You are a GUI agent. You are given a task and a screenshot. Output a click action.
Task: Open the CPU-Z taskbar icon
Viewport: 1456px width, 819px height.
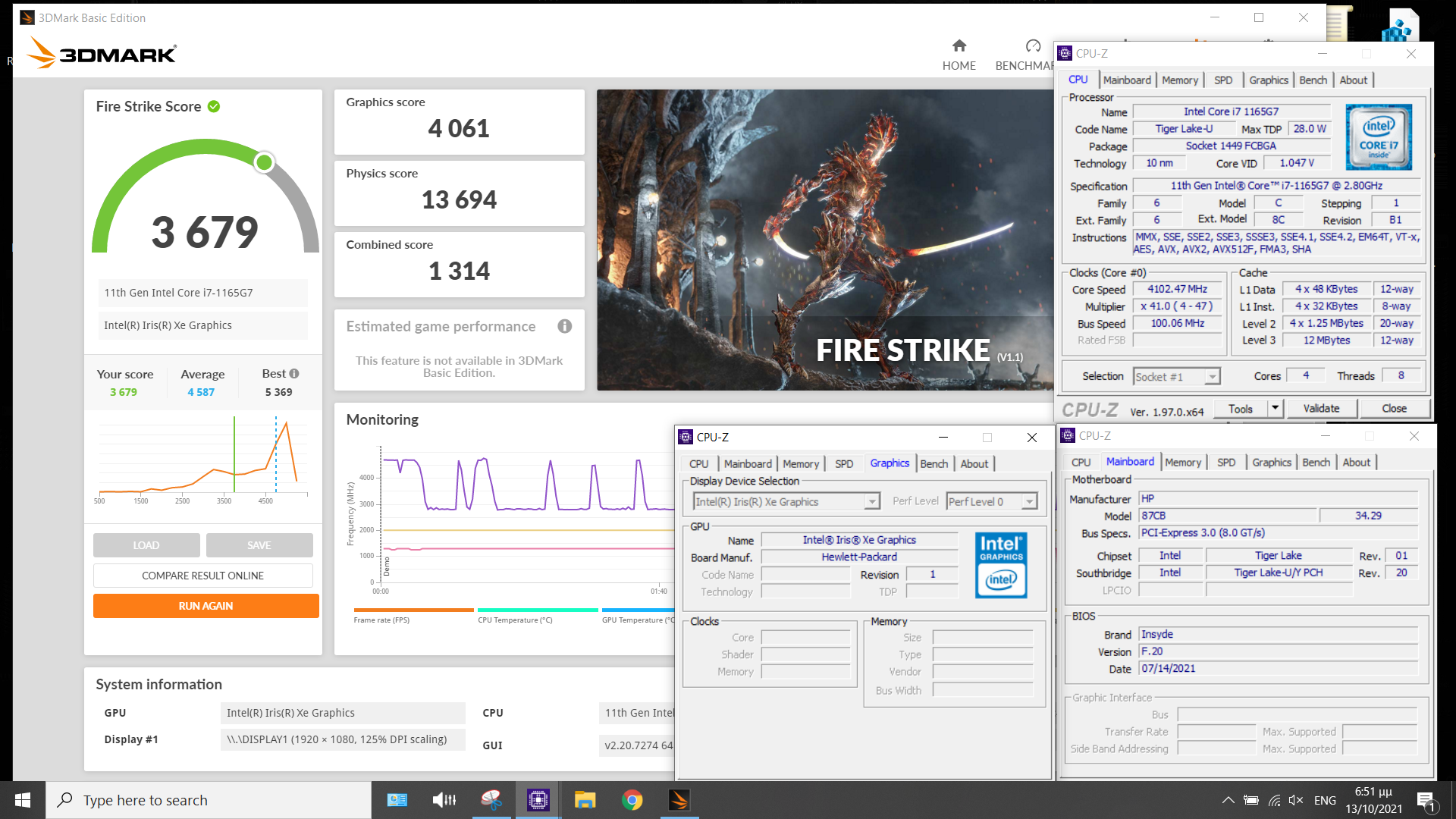pos(538,800)
